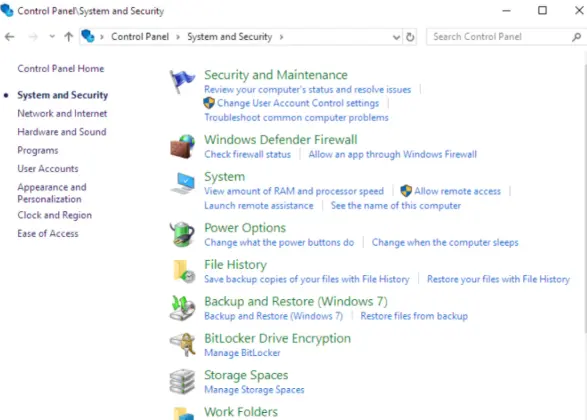The width and height of the screenshot is (587, 420).
Task: Click the Back arrow in navigation bar
Action: (x=10, y=37)
